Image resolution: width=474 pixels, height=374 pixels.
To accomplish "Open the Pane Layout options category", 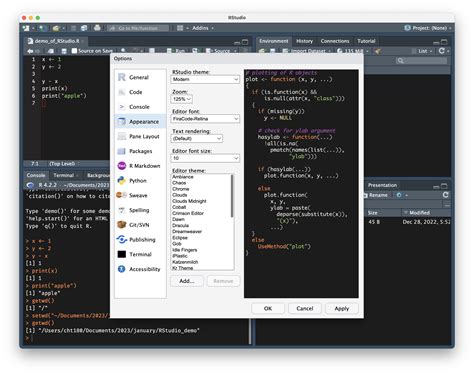I will coord(140,136).
